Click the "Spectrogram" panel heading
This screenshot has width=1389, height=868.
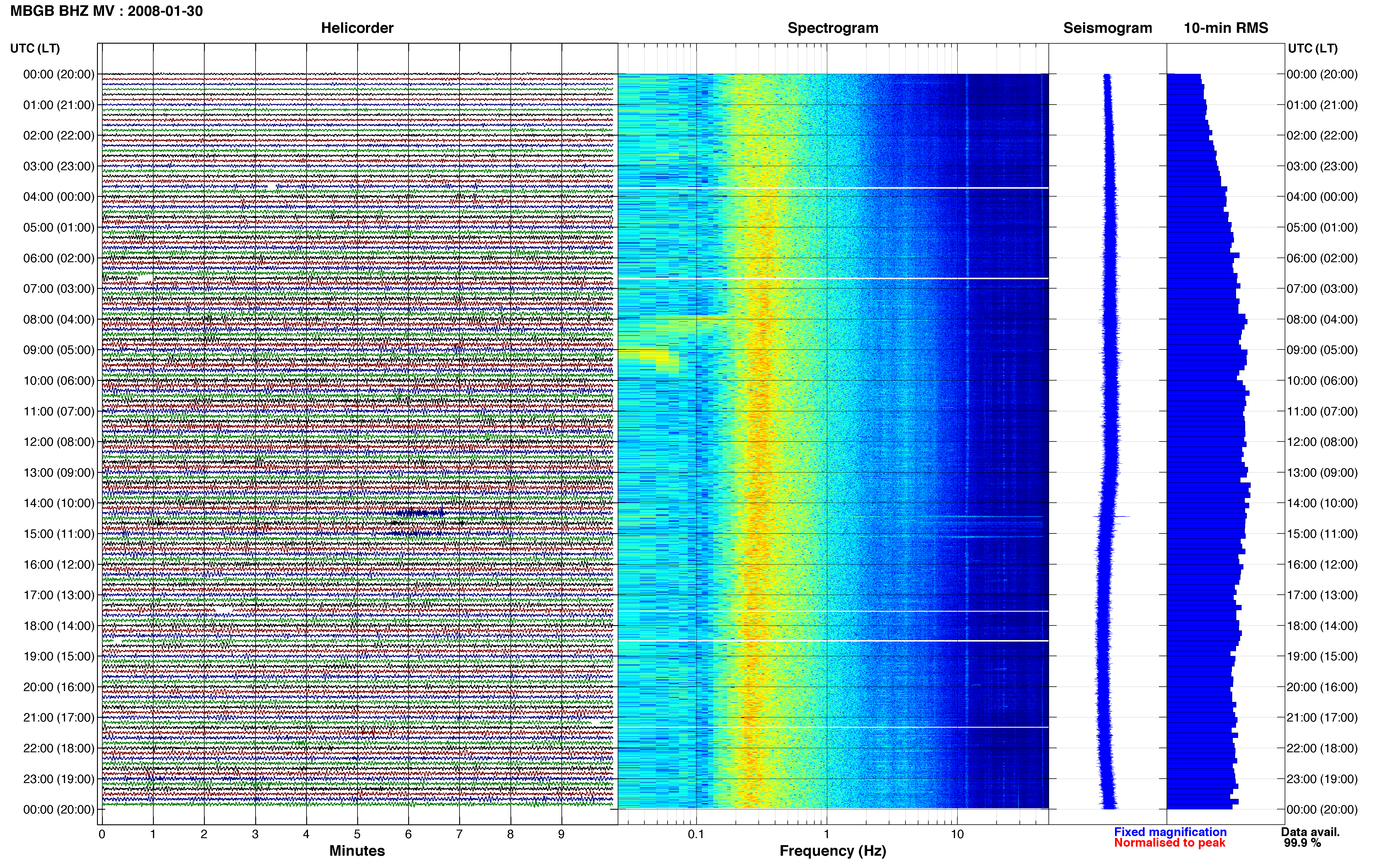pos(833,28)
